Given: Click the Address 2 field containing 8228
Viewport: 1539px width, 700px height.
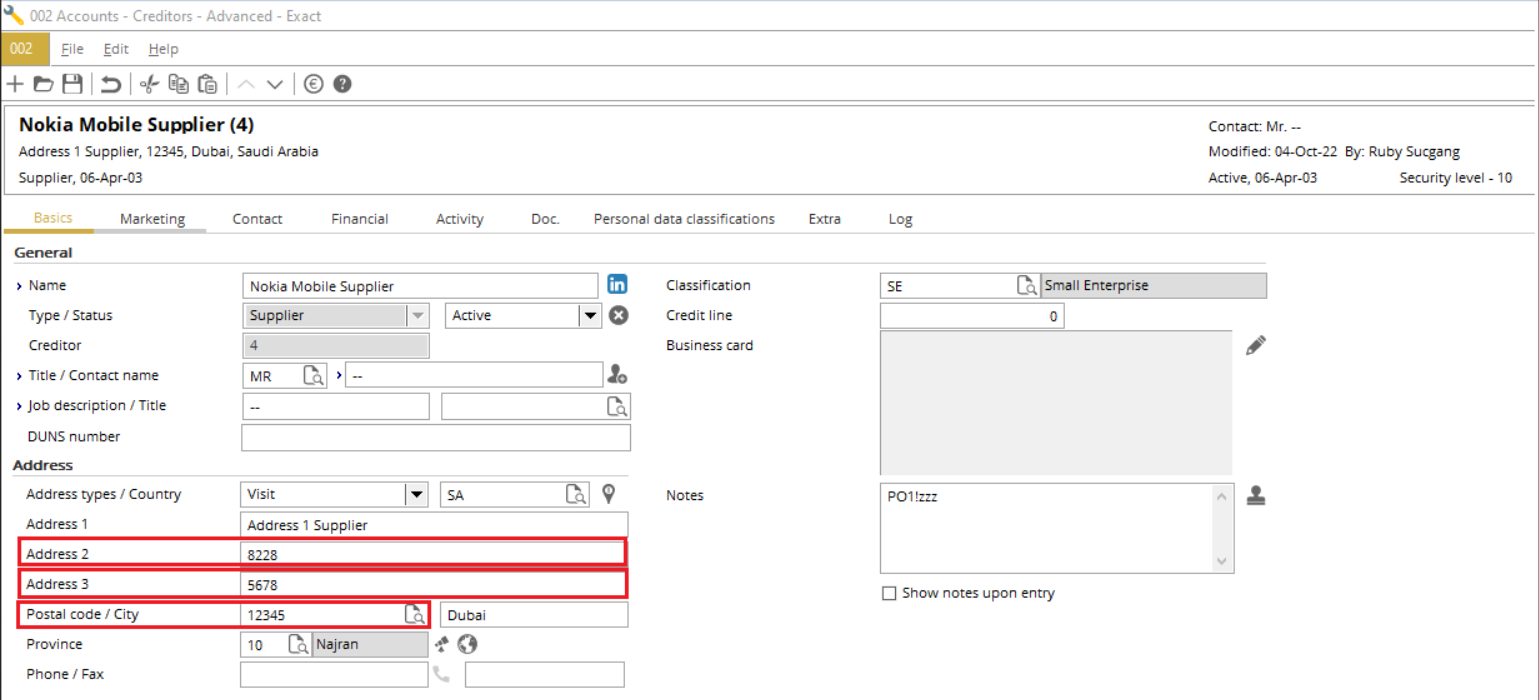Looking at the screenshot, I should [x=432, y=553].
